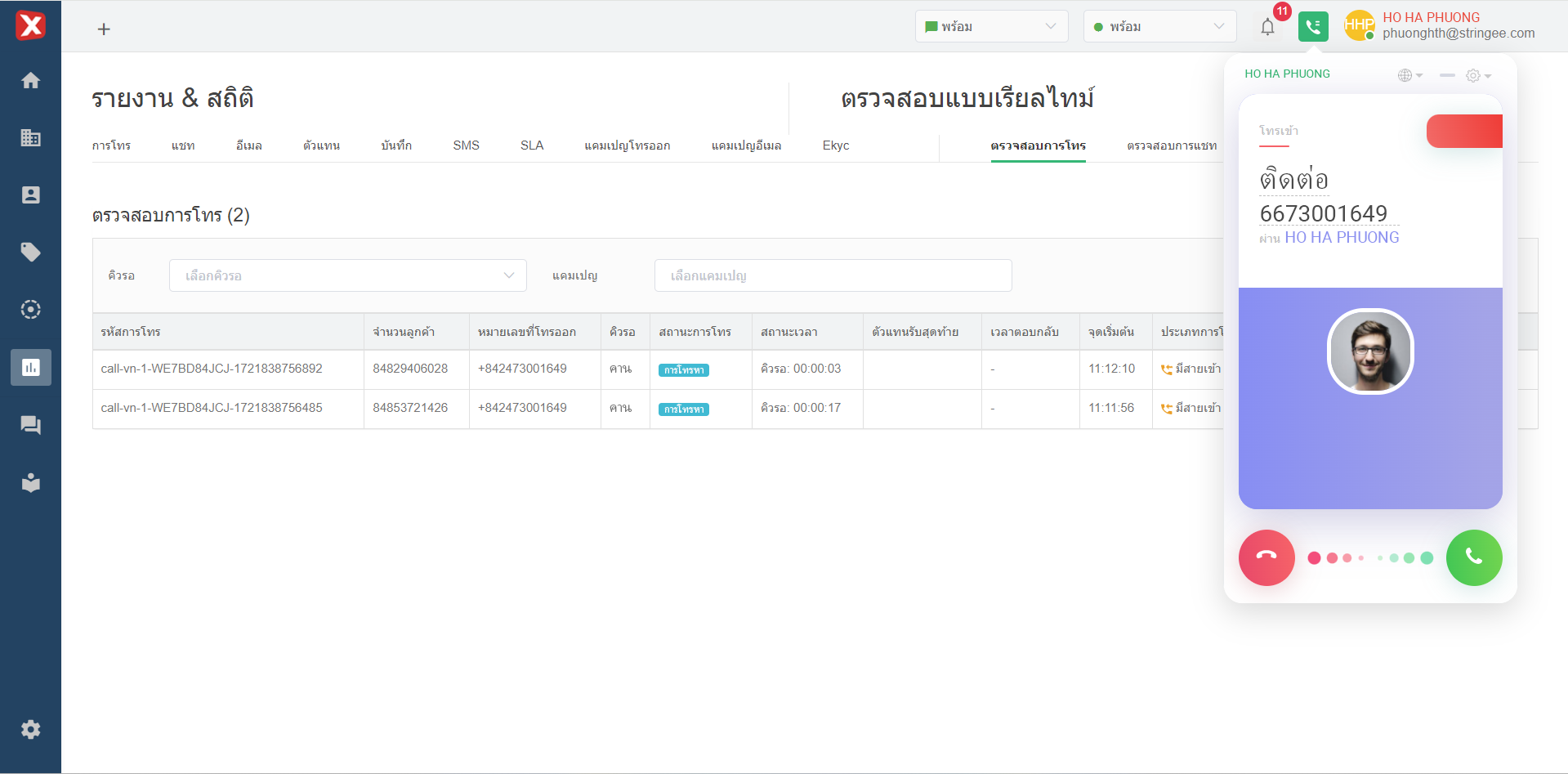Switch to the SLA tab
1568x774 pixels.
tap(531, 145)
